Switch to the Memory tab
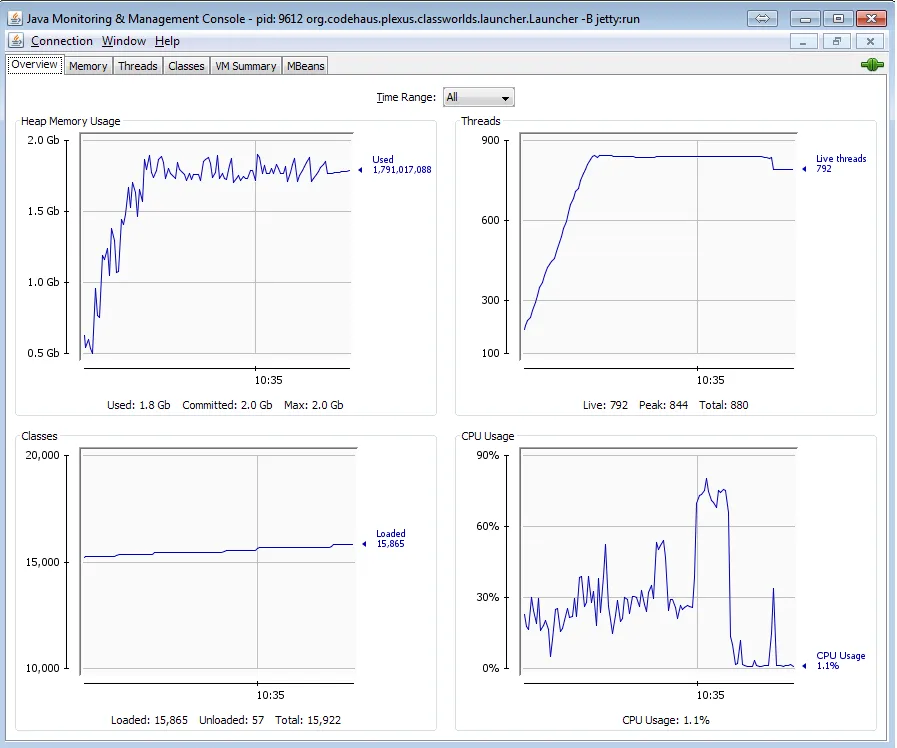 pos(88,66)
